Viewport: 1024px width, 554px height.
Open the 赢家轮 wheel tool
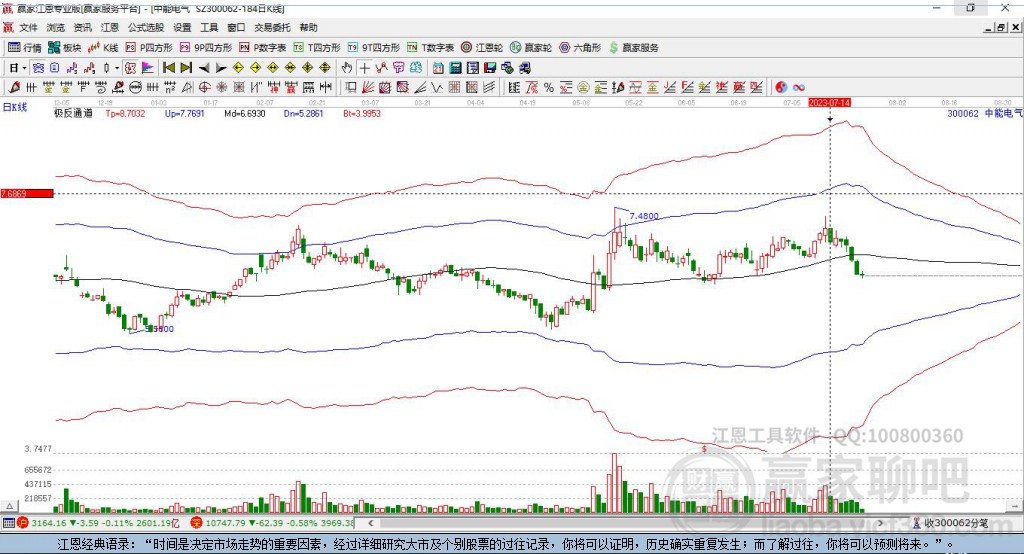pyautogui.click(x=531, y=48)
